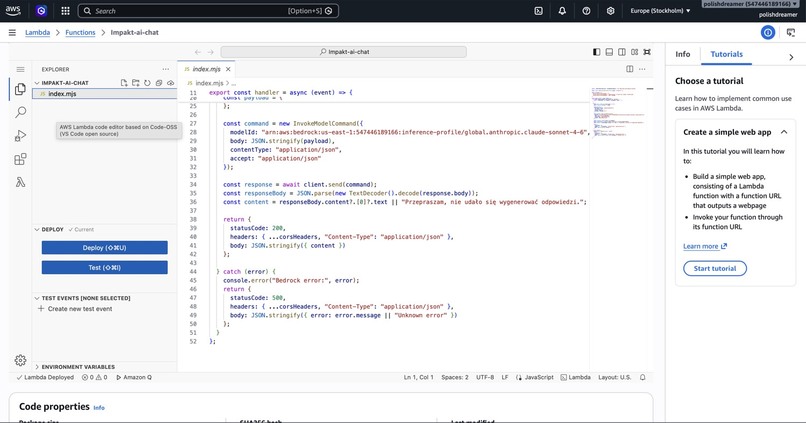Click the editor go back arrow
The height and width of the screenshot is (423, 806).
198,52
